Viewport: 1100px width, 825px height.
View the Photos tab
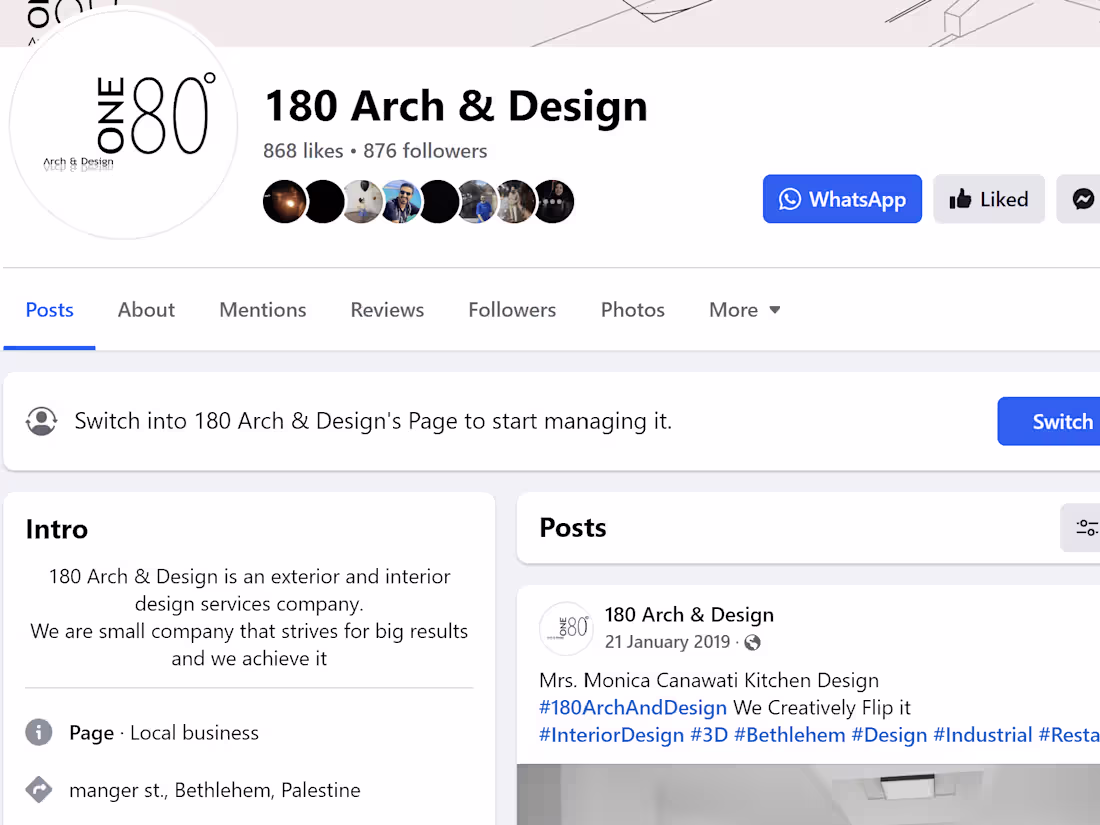coord(633,309)
